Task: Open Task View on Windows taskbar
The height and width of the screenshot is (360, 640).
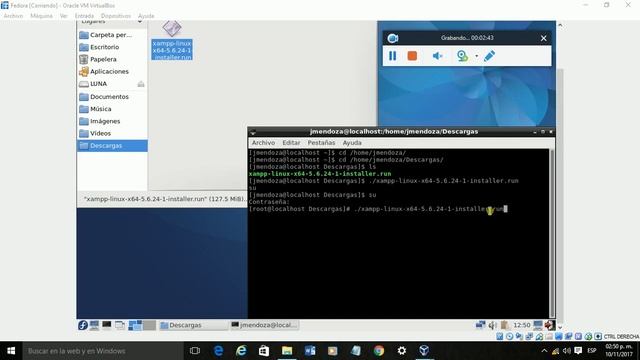Action: 195,351
